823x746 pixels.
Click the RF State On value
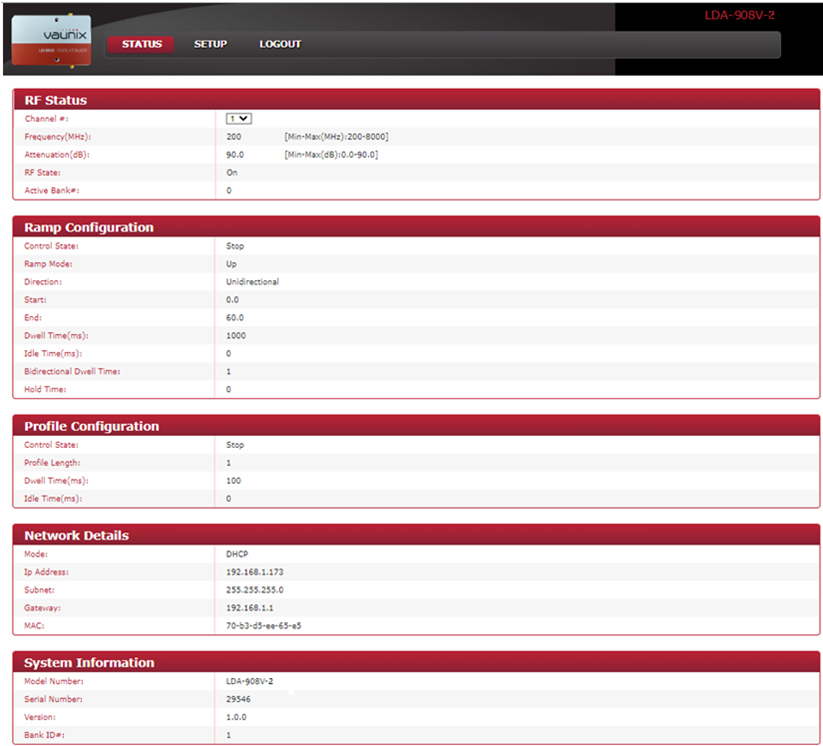pos(232,172)
